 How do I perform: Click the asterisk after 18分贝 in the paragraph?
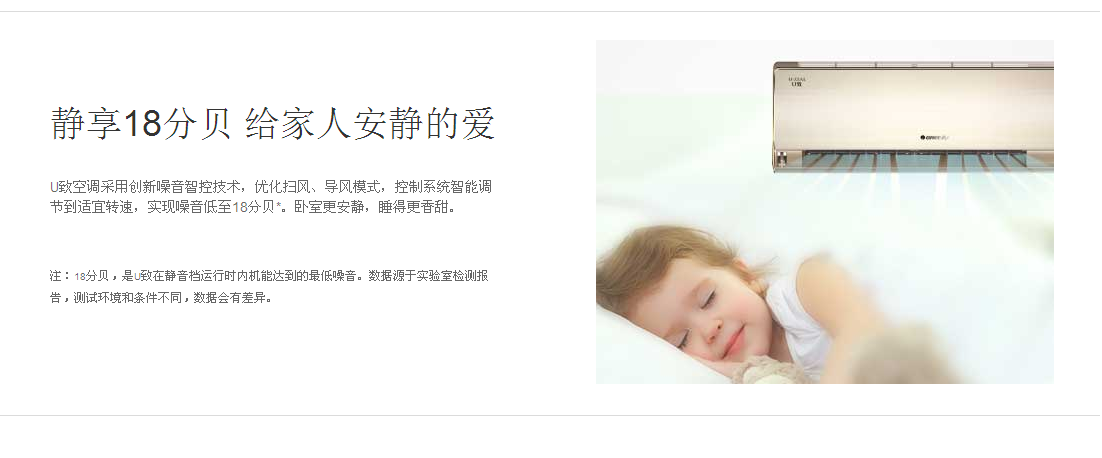point(278,205)
